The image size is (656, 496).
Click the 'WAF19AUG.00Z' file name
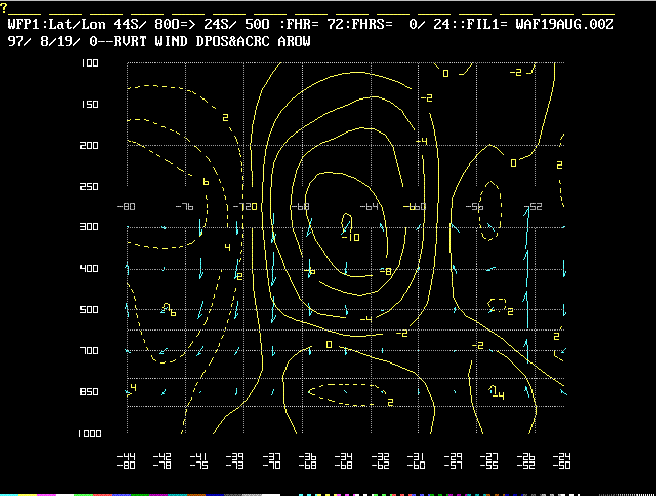point(564,25)
